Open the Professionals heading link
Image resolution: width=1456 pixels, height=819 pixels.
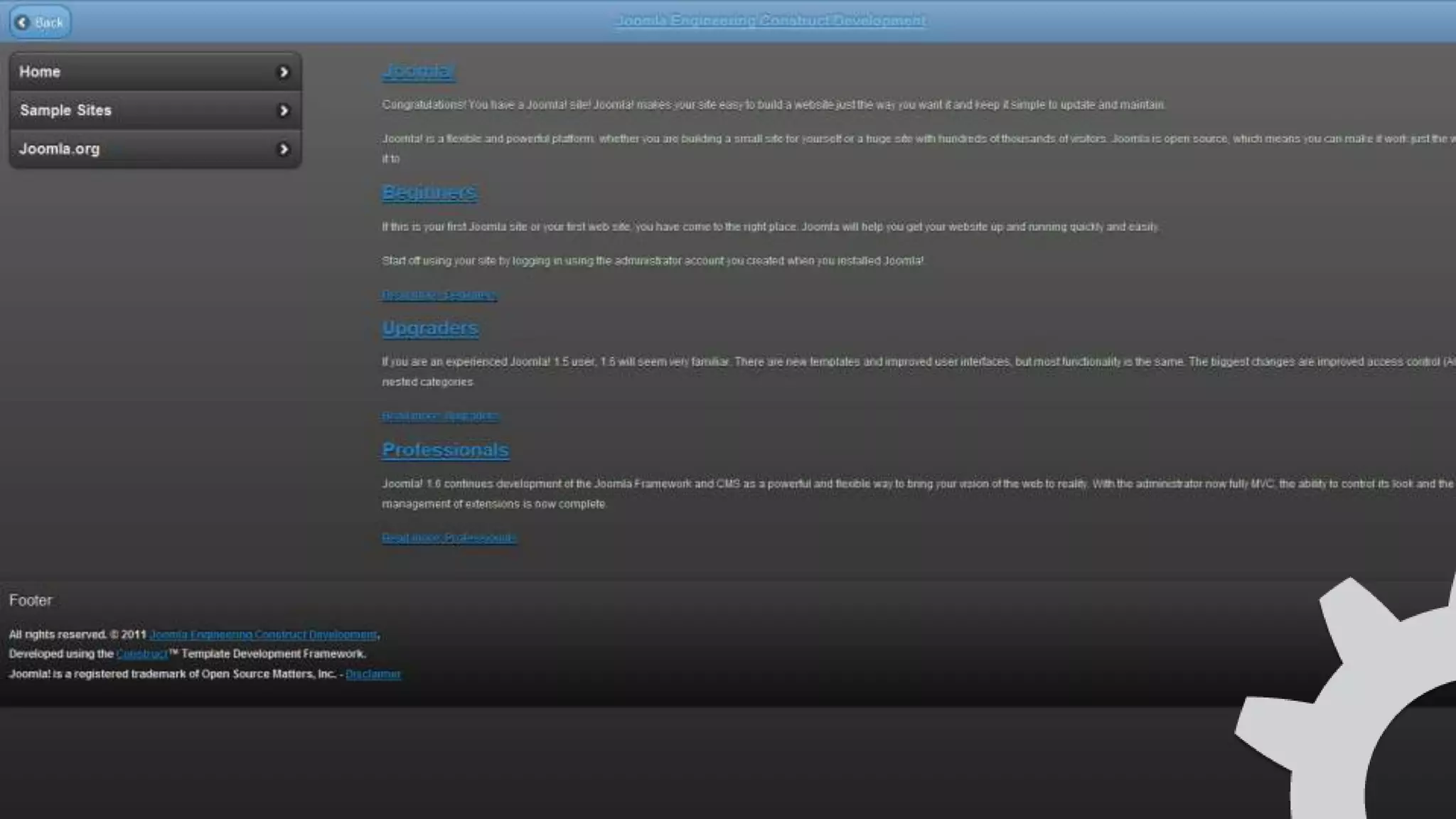point(445,450)
